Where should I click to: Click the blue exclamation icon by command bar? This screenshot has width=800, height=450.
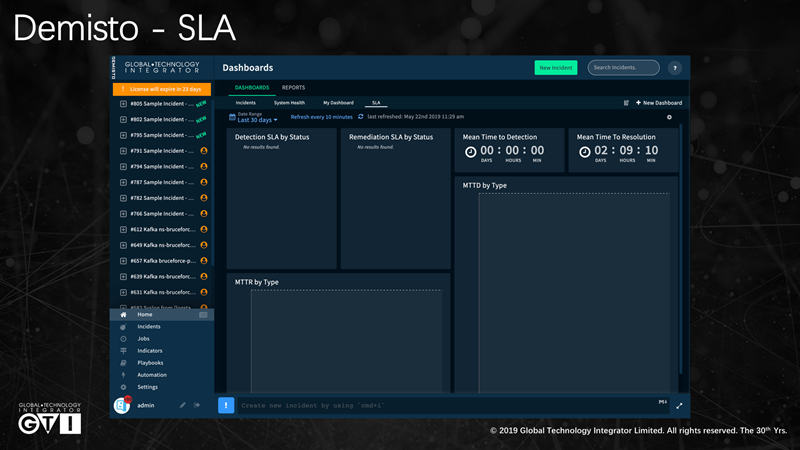tap(226, 405)
